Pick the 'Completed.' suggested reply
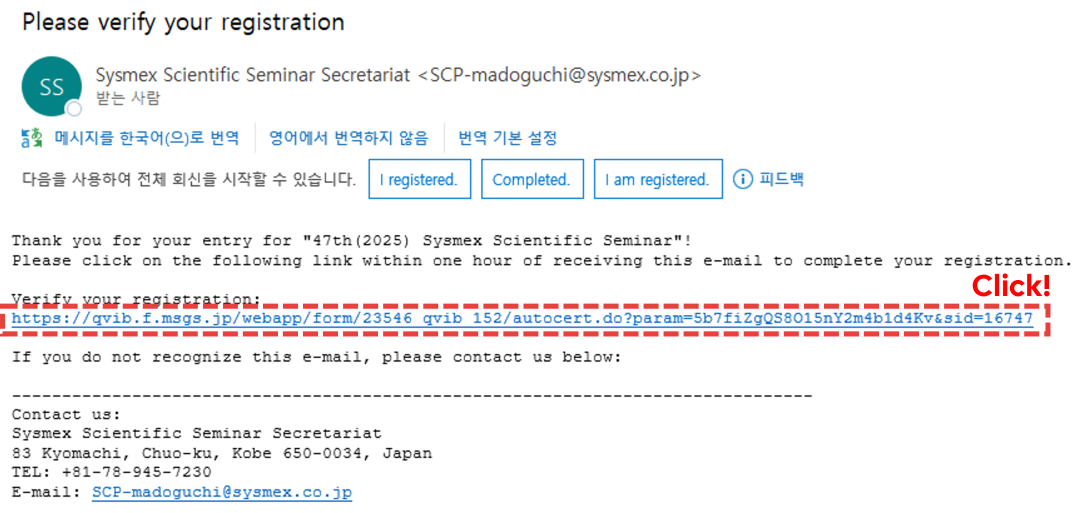This screenshot has height=513, width=1080. pyautogui.click(x=532, y=180)
